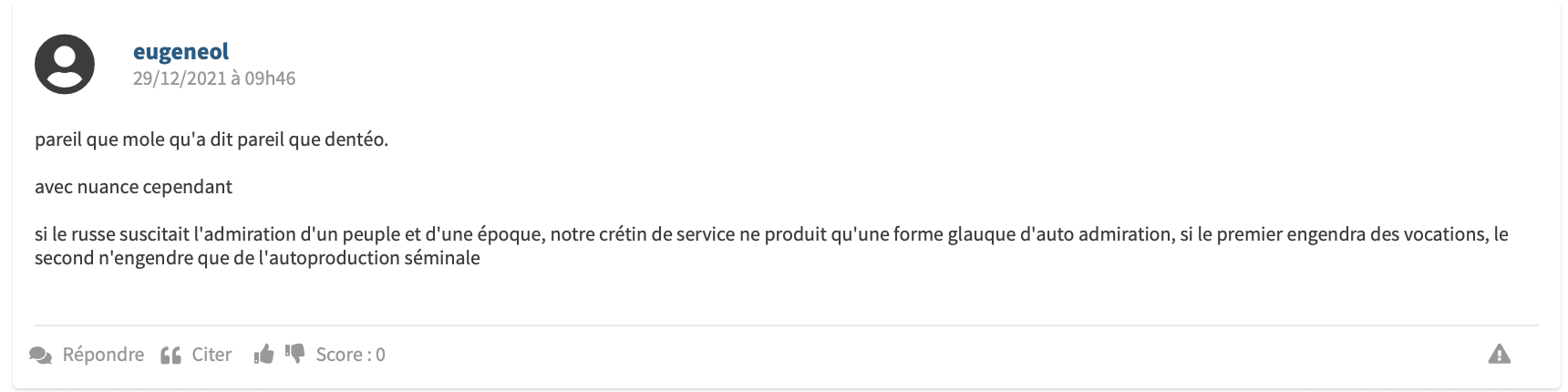
Task: Click the phrase "engendra des vocations"
Action: [1384, 234]
